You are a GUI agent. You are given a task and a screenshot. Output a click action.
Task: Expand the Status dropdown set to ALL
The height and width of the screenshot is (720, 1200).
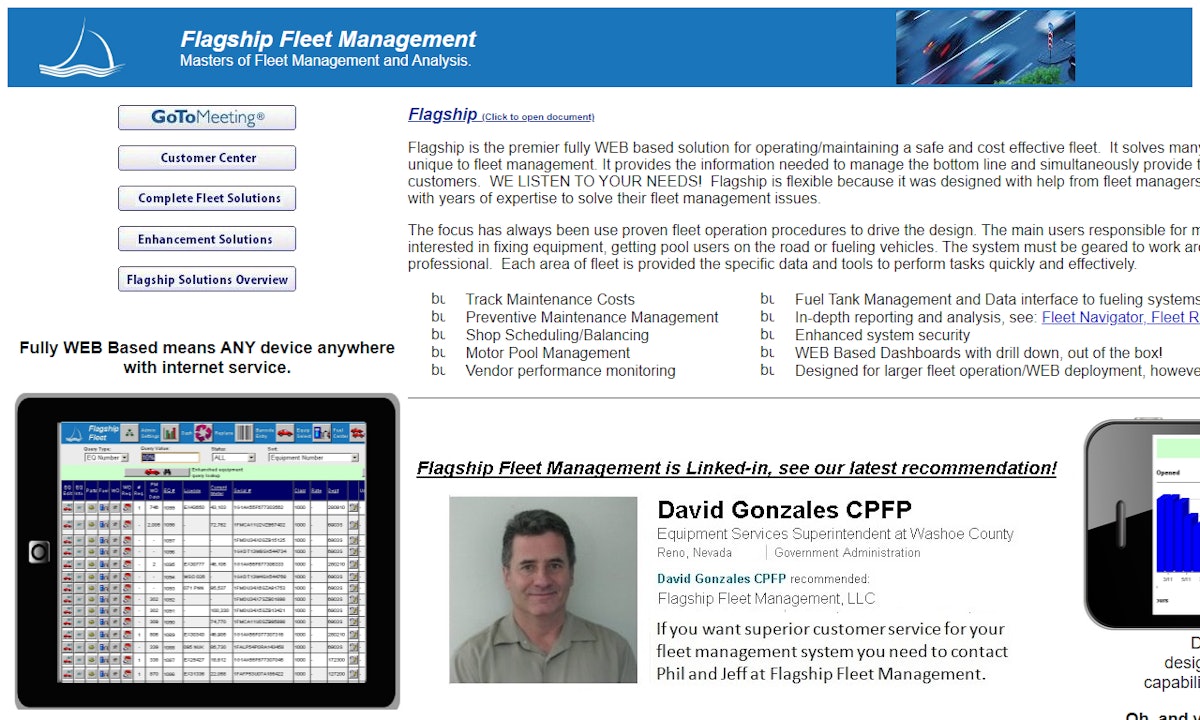(x=232, y=457)
